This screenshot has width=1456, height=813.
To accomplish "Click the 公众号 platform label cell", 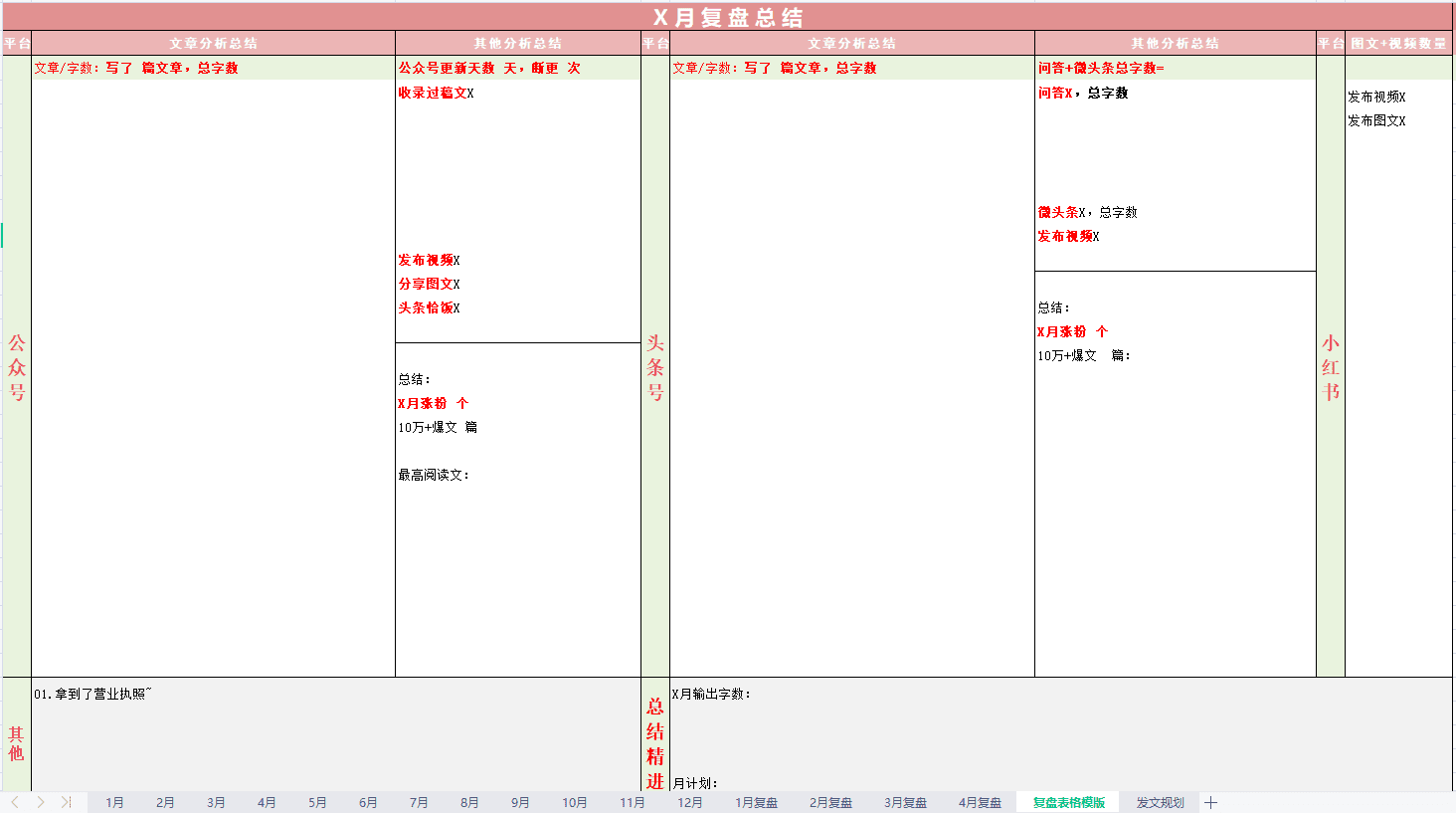I will click(x=17, y=366).
